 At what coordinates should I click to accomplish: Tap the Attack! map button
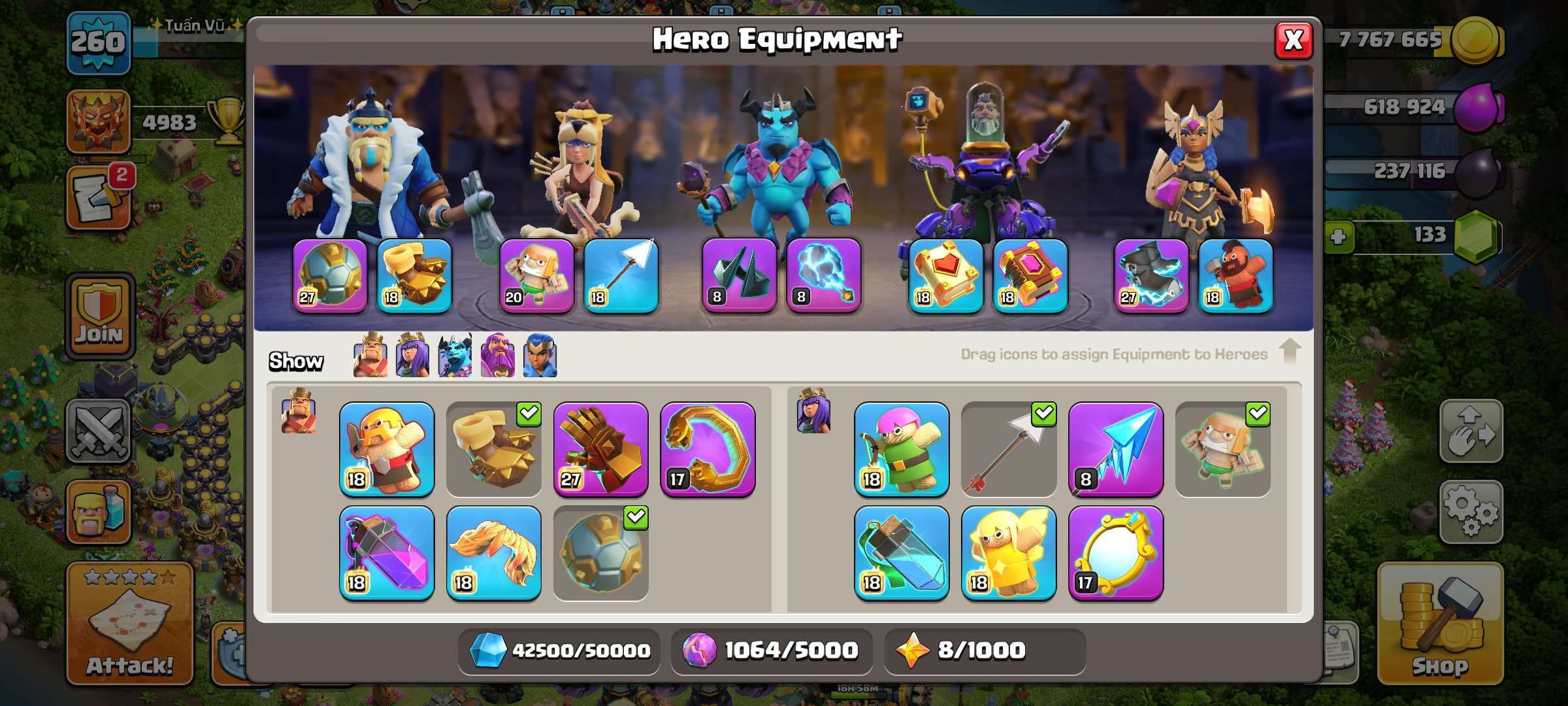pyautogui.click(x=130, y=624)
